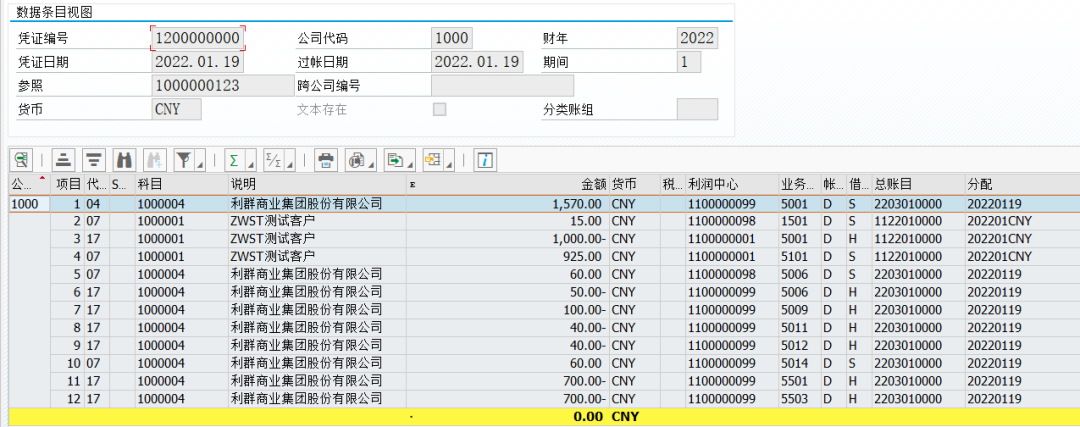Select amount 1,570.00 in item 1

(x=508, y=204)
